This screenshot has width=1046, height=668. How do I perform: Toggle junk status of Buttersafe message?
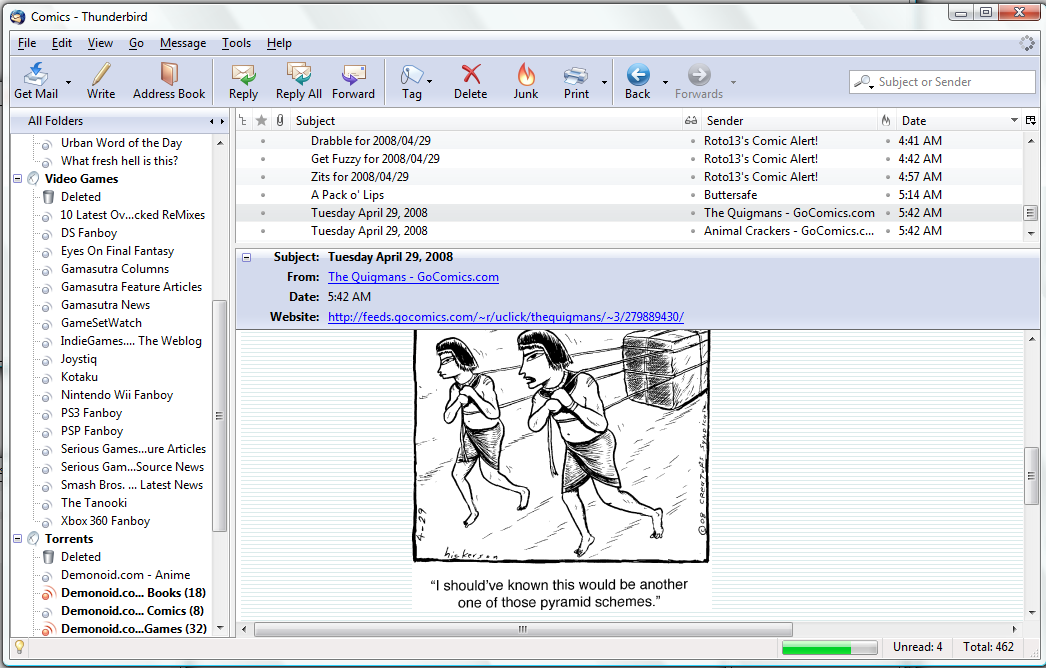click(x=887, y=195)
